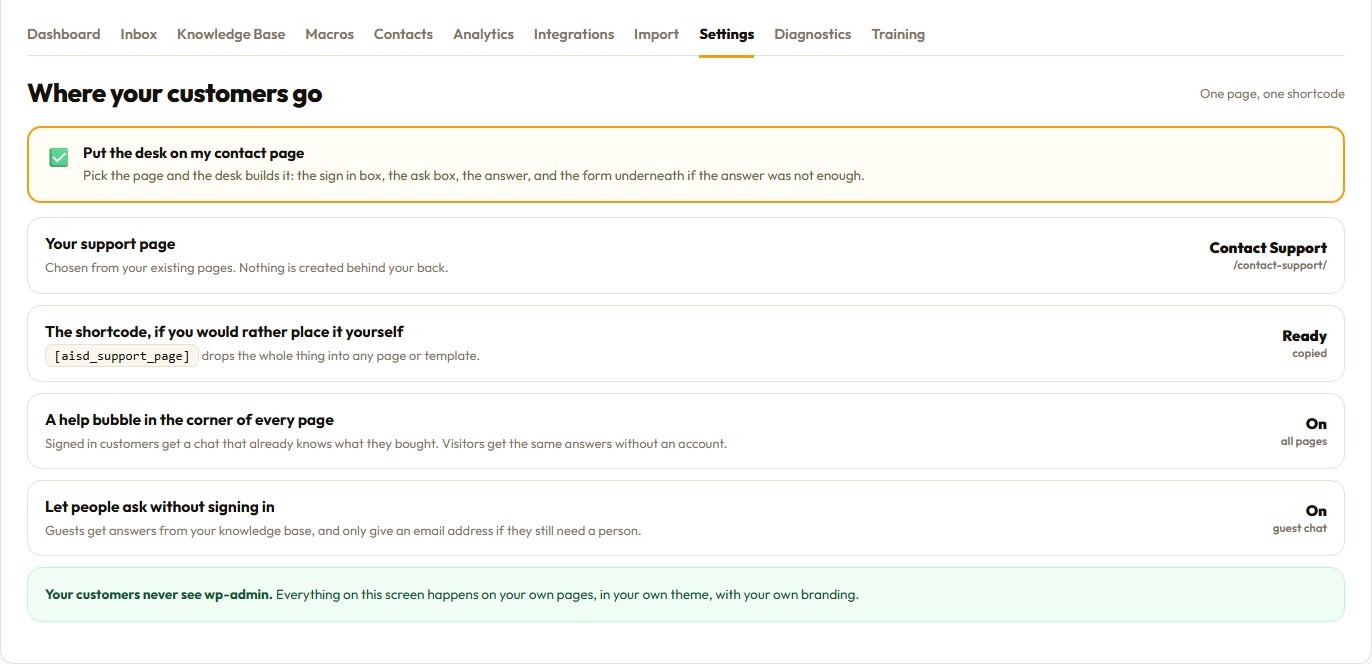Click the 'One page, one shortcode' text
The width and height of the screenshot is (1372, 664).
pyautogui.click(x=1272, y=94)
